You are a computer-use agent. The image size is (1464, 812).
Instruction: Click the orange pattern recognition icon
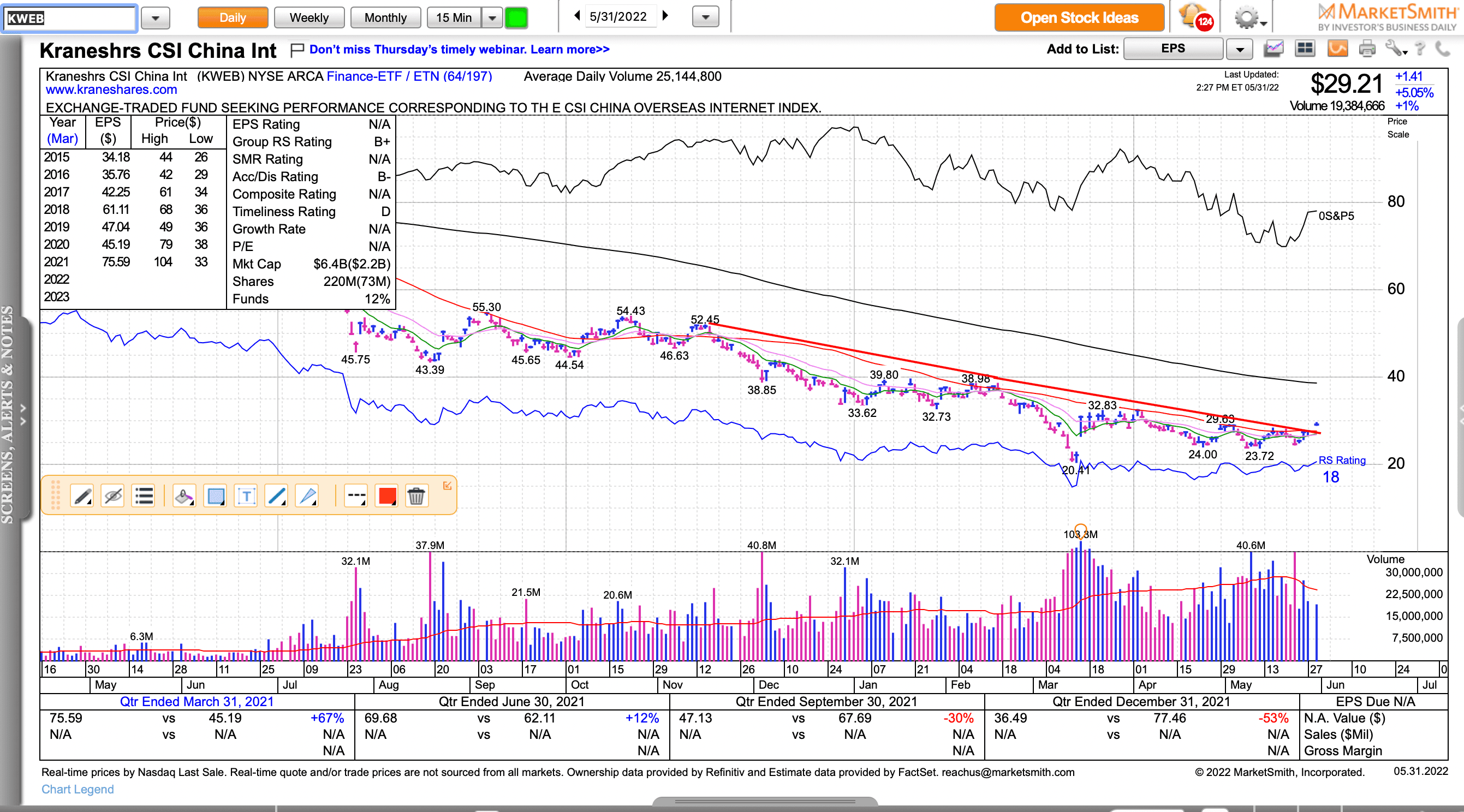1337,49
